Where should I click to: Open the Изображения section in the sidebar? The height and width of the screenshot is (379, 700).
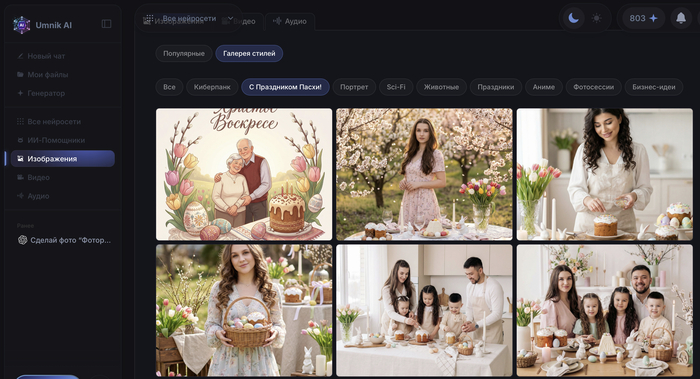[x=62, y=158]
